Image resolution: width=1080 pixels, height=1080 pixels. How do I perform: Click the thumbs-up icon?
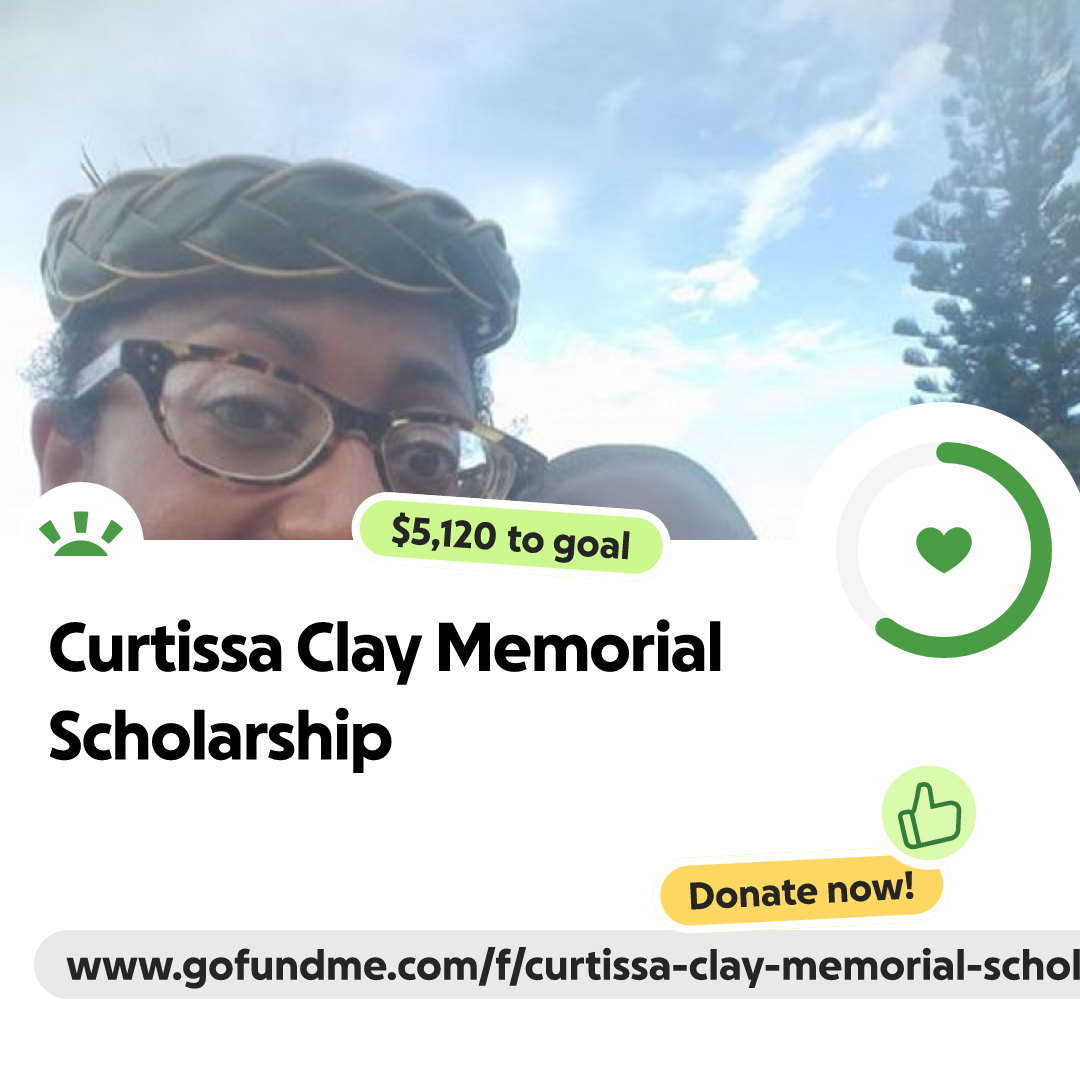coord(929,813)
